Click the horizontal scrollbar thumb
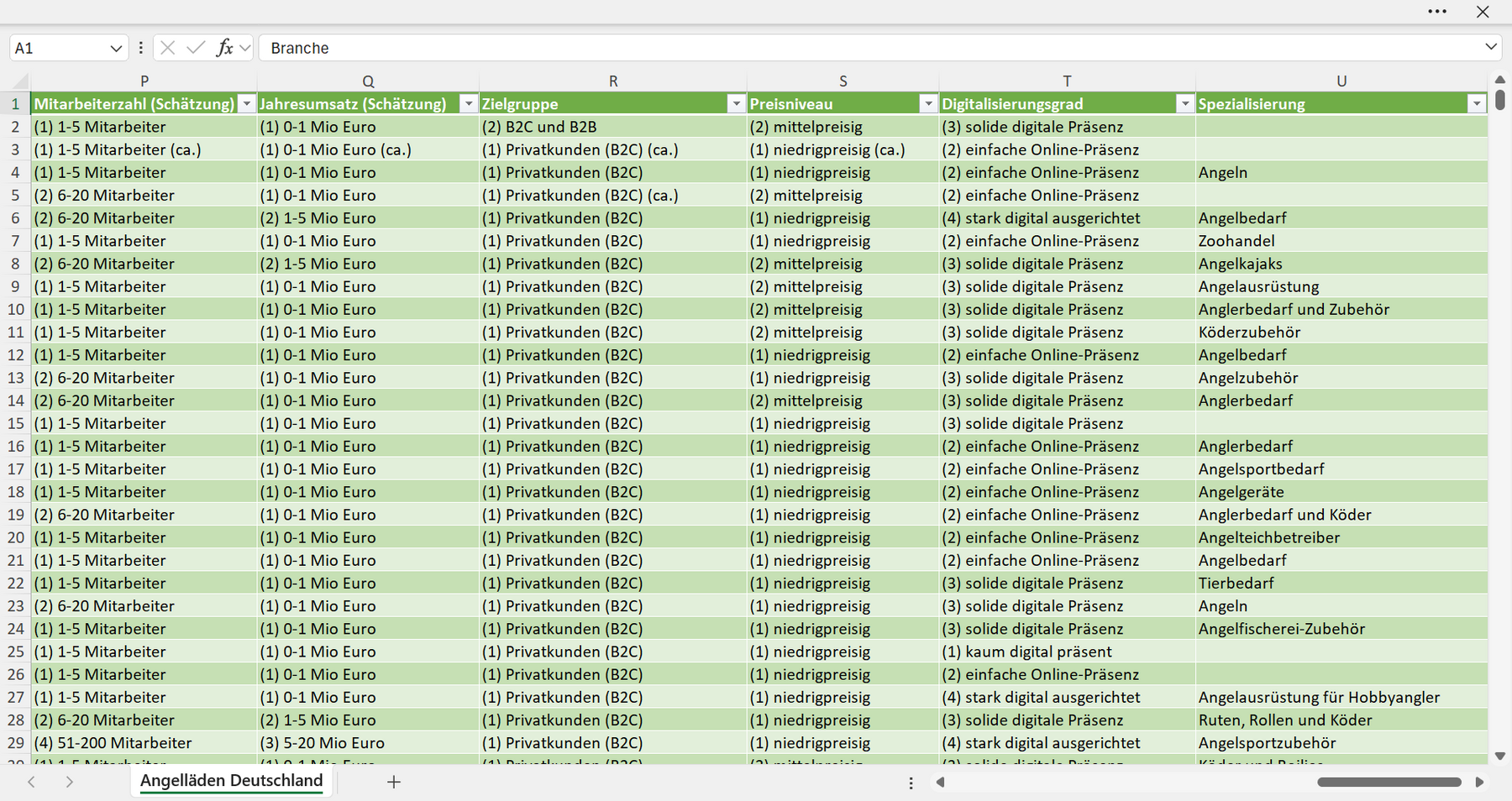Viewport: 1512px width, 801px height. (x=1389, y=782)
